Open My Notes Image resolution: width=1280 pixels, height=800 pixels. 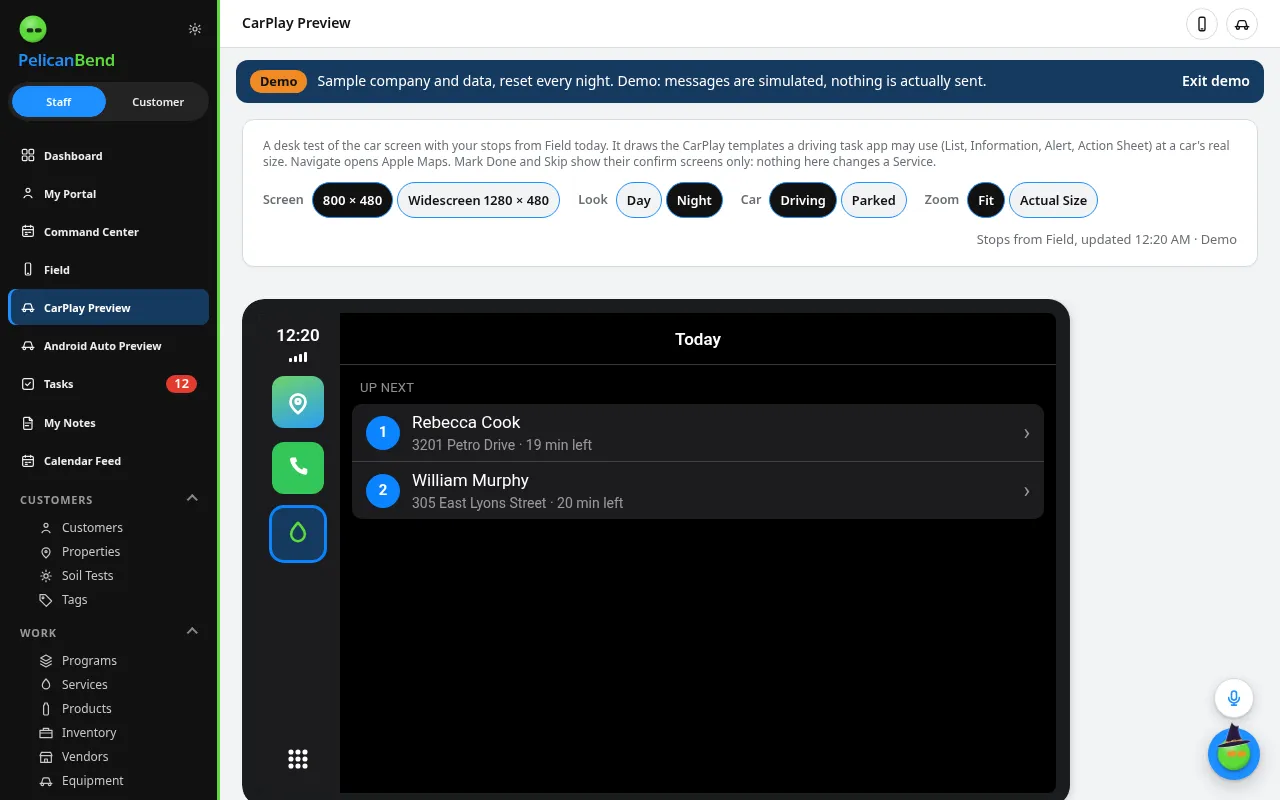click(x=109, y=423)
